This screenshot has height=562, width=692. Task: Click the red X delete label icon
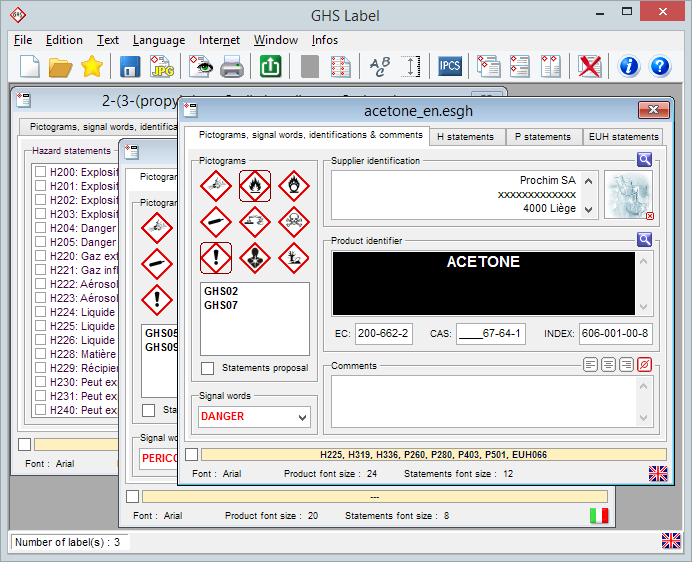click(590, 67)
